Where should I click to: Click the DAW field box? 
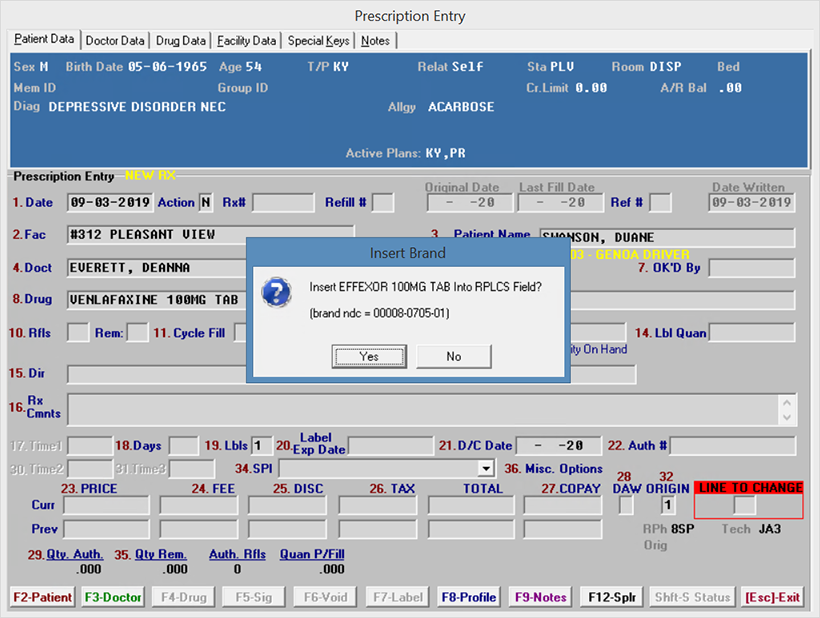click(x=626, y=506)
